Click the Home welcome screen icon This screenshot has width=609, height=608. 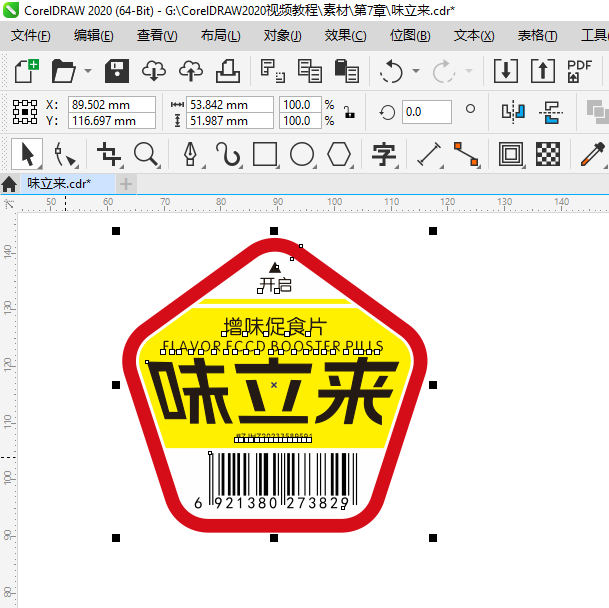click(x=9, y=184)
